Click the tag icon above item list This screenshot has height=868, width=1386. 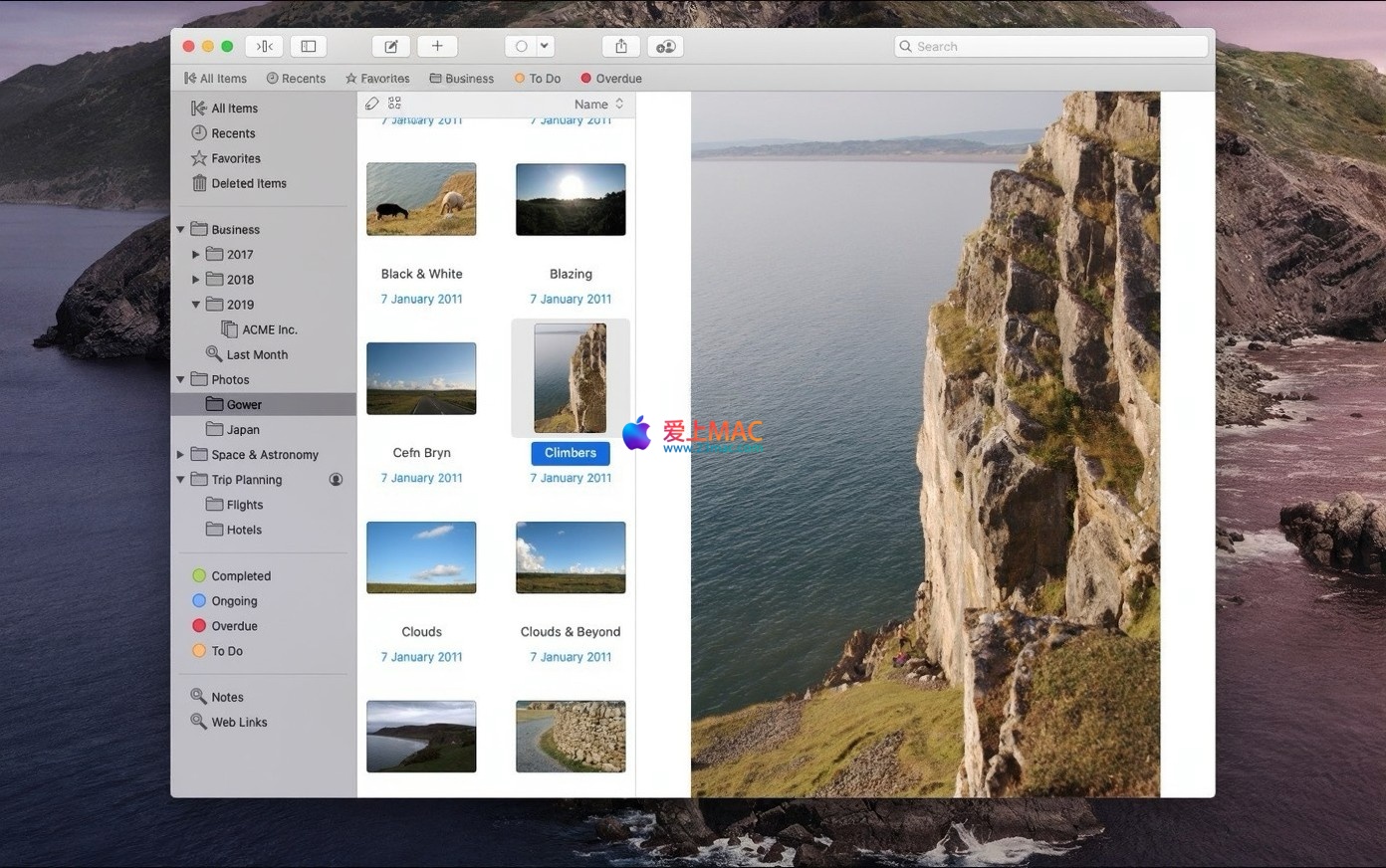pyautogui.click(x=371, y=104)
